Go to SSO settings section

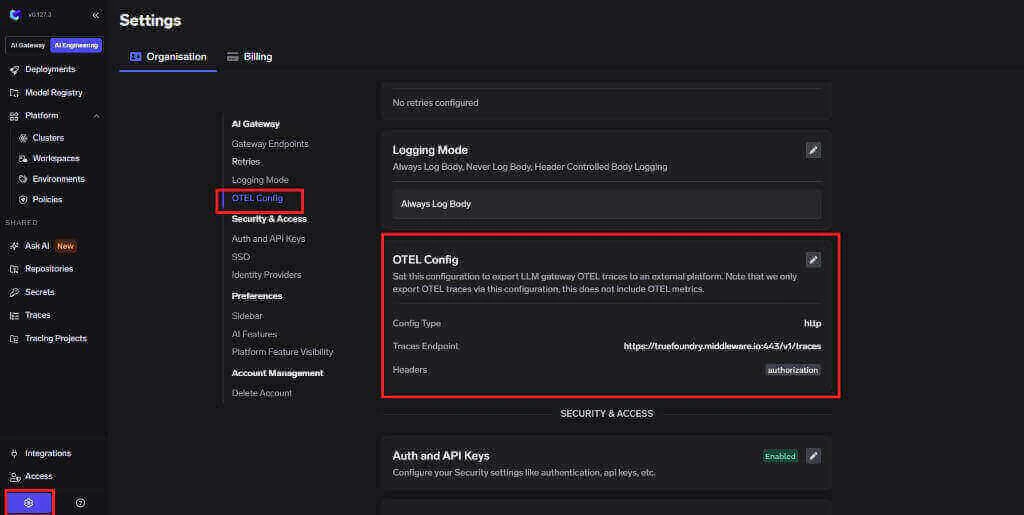[x=241, y=257]
